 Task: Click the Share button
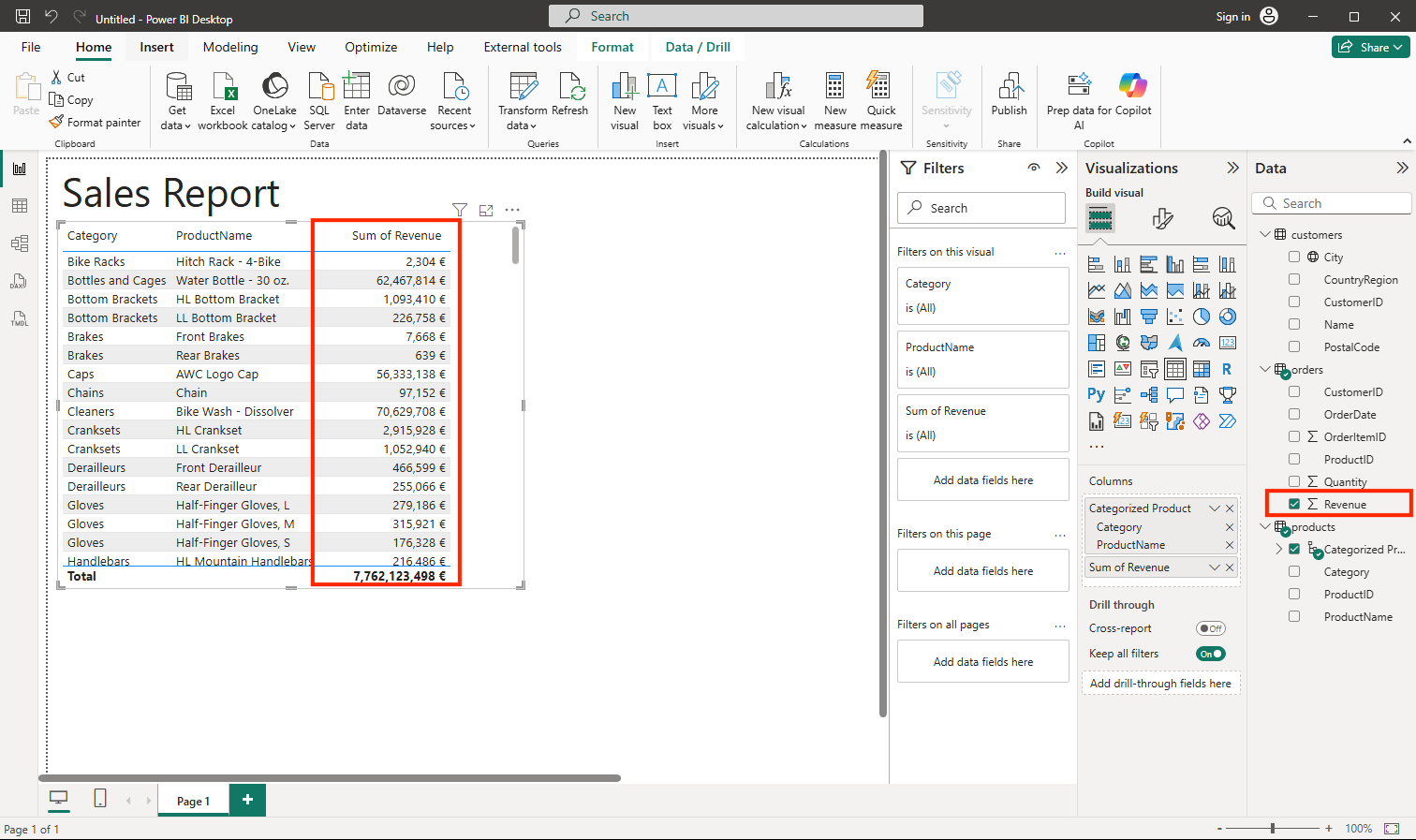coord(1370,47)
